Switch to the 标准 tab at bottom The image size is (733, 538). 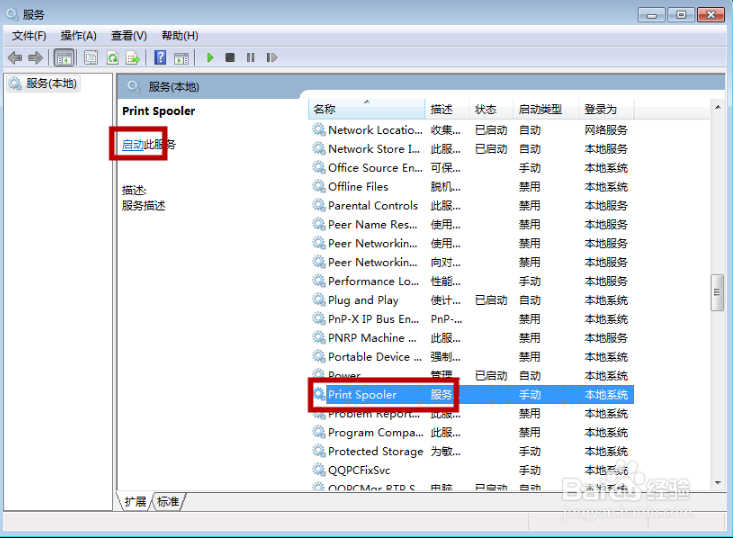click(x=168, y=502)
